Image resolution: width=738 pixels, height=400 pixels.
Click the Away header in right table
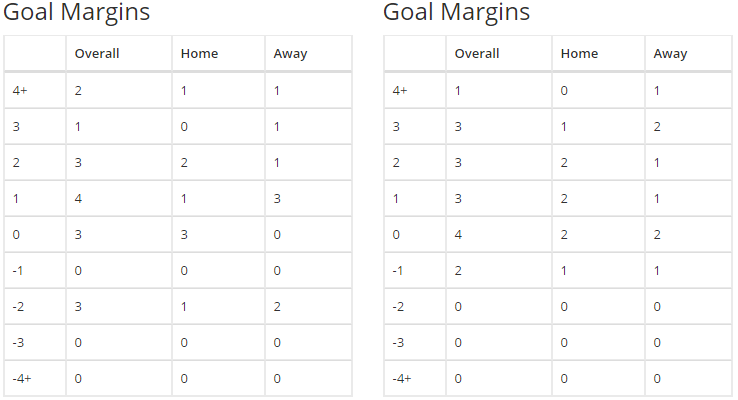(x=670, y=54)
